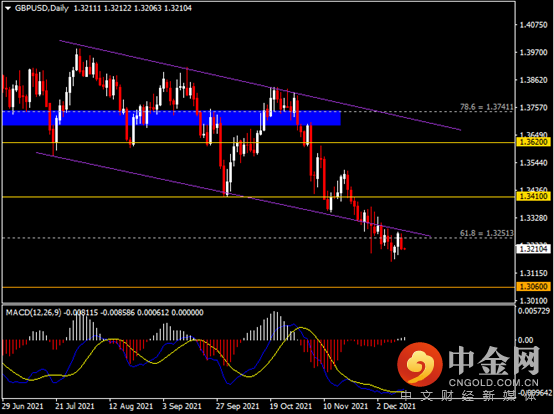Click the 1.40750 price scale value
554x414 pixels.
[x=533, y=25]
